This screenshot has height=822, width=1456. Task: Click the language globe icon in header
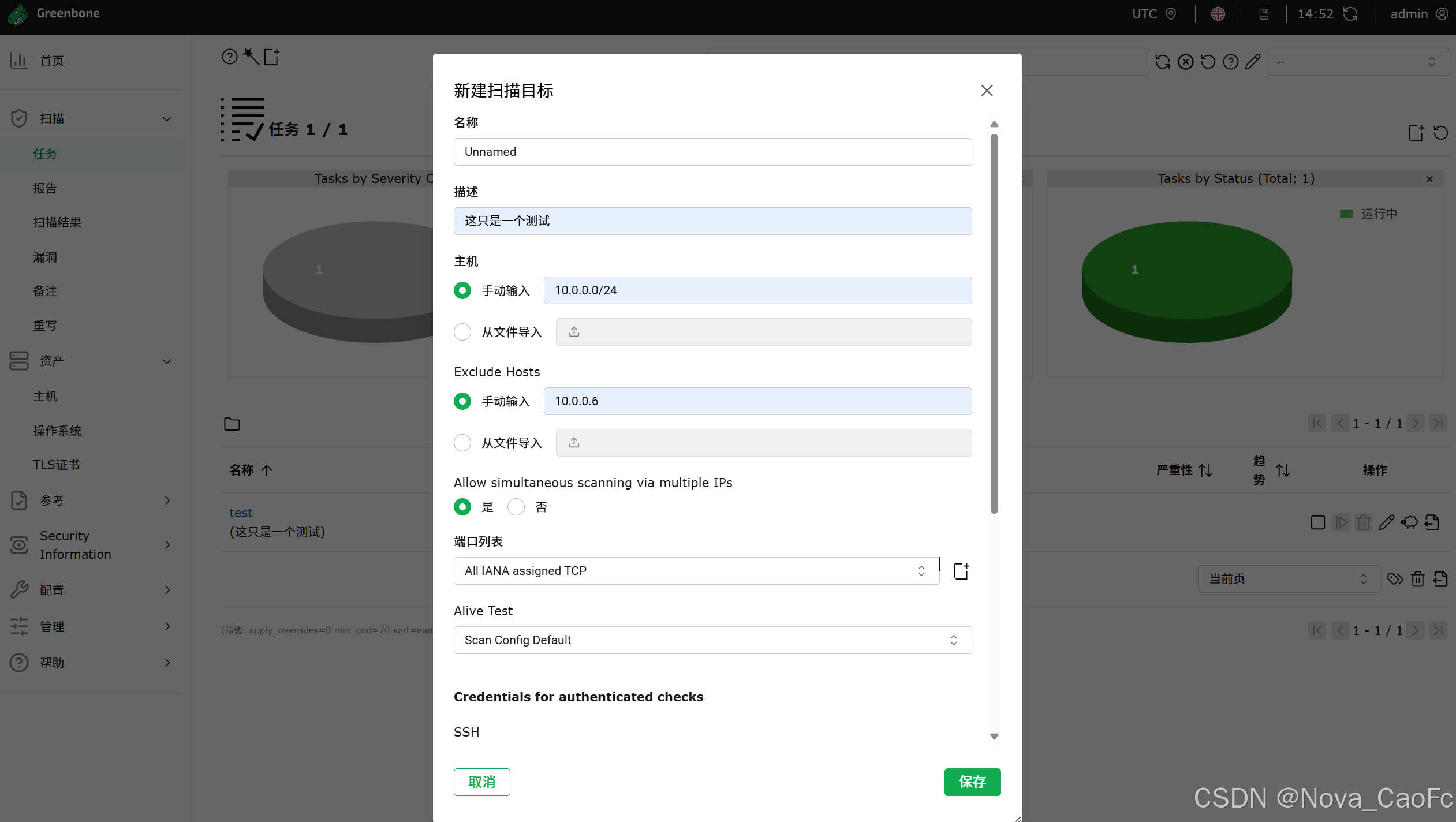(x=1218, y=14)
